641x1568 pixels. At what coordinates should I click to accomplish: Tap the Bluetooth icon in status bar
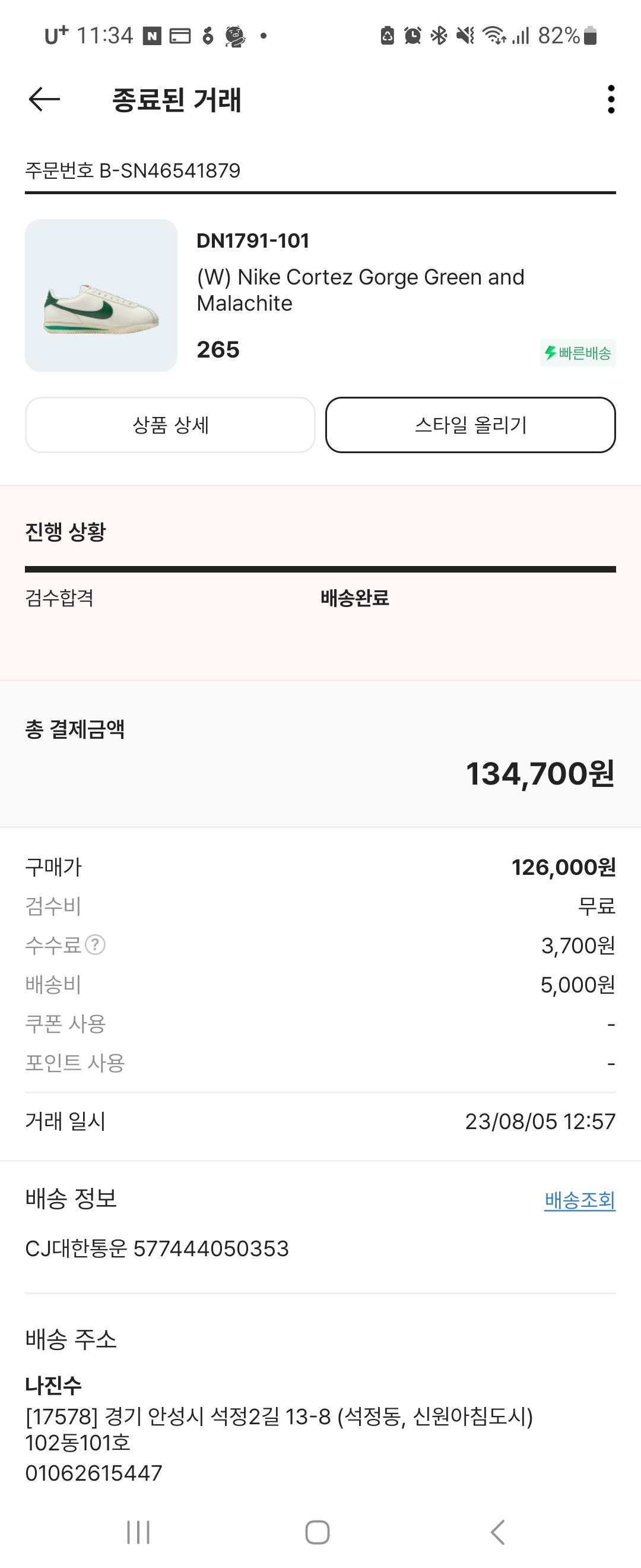439,36
